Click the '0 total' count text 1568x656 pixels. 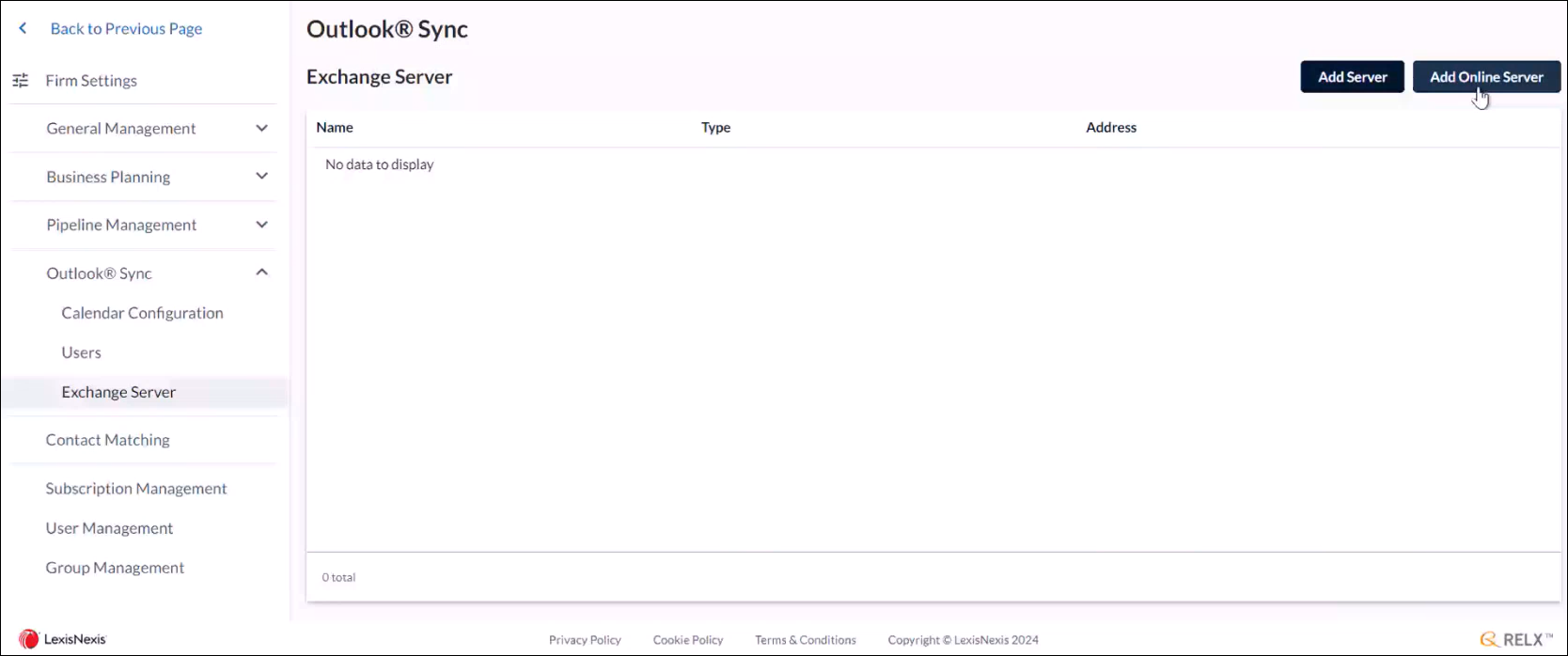point(338,577)
